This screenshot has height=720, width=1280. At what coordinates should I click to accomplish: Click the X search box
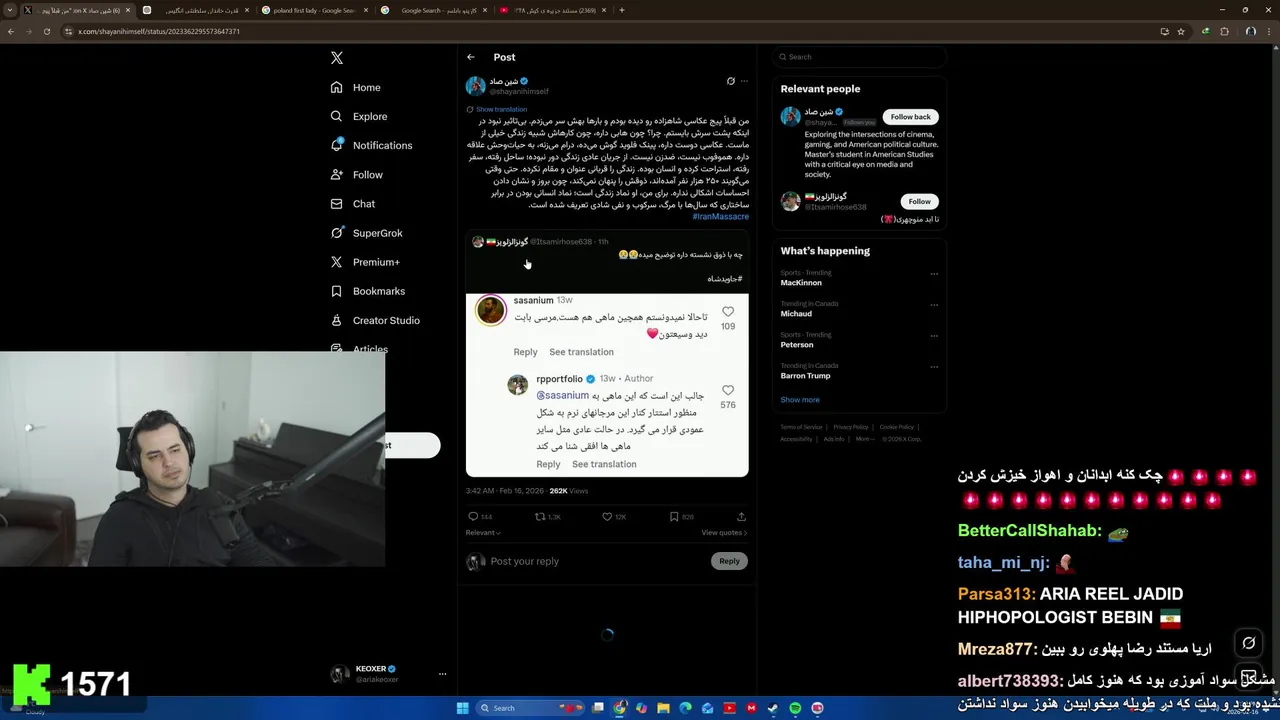pyautogui.click(x=859, y=57)
